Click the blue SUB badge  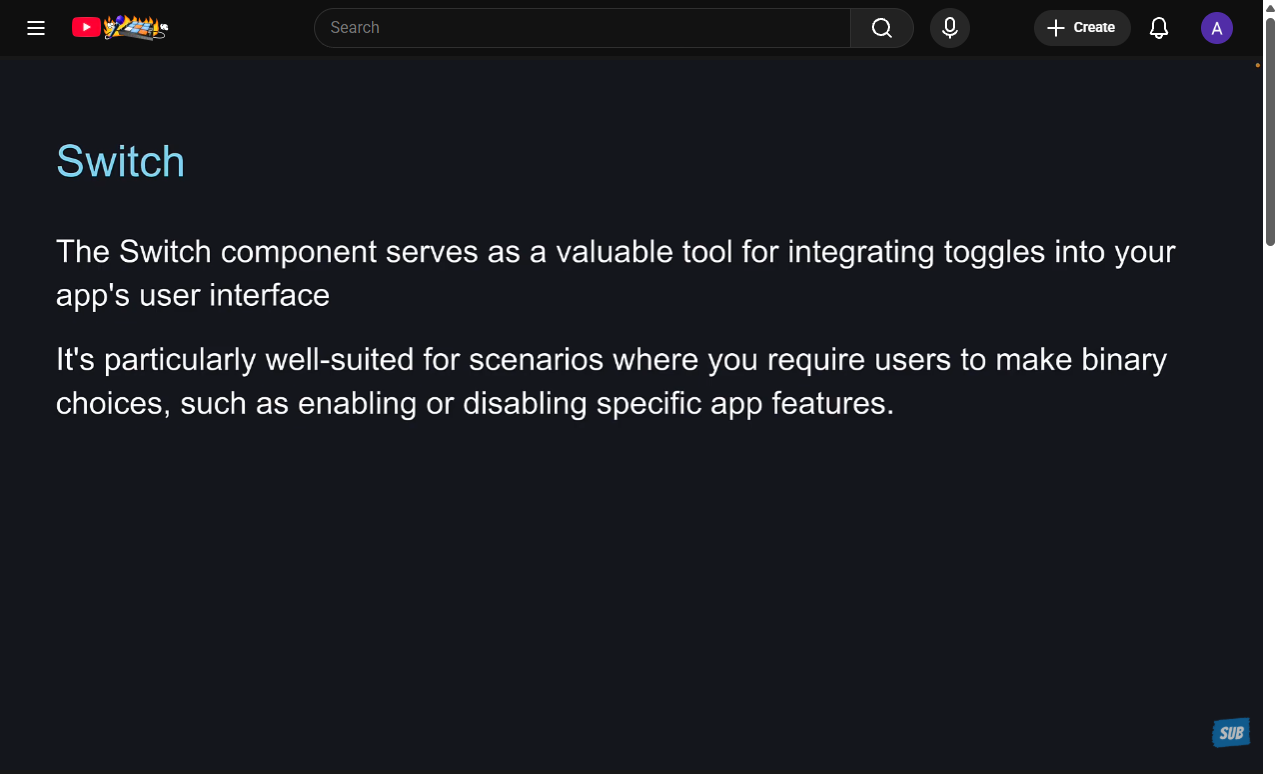click(x=1231, y=733)
